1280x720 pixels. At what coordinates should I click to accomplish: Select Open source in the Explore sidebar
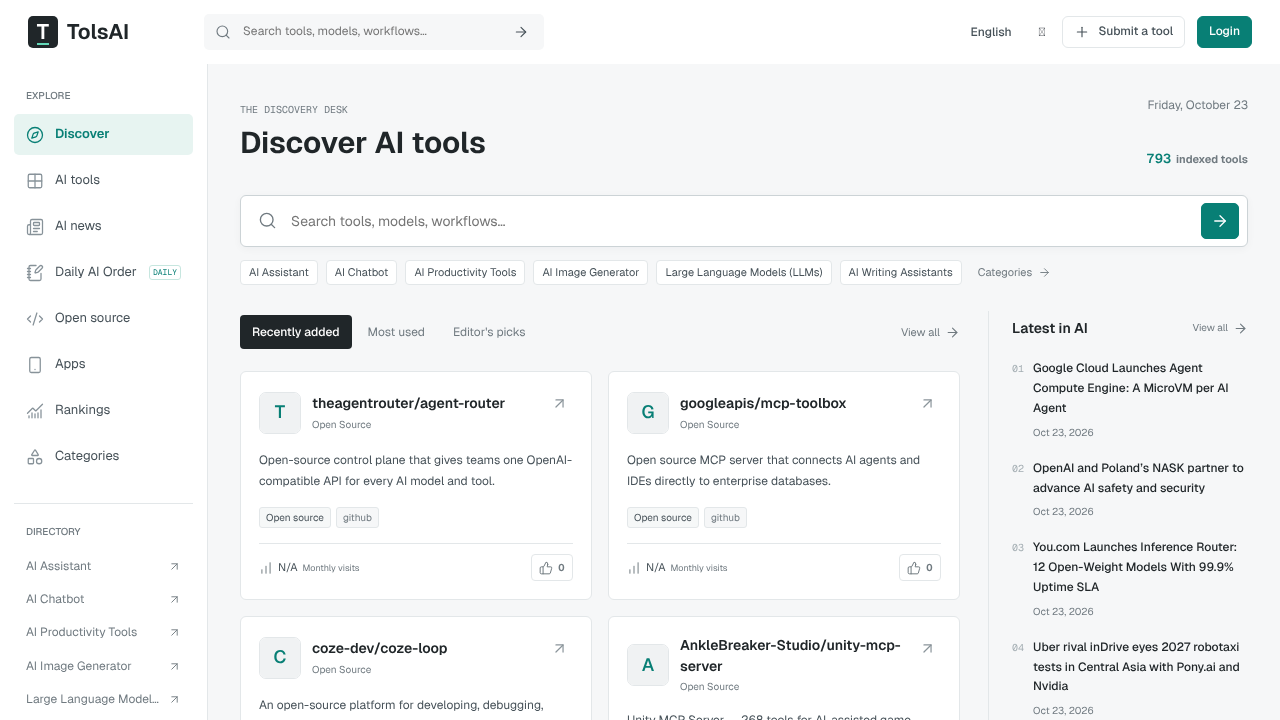(x=103, y=318)
